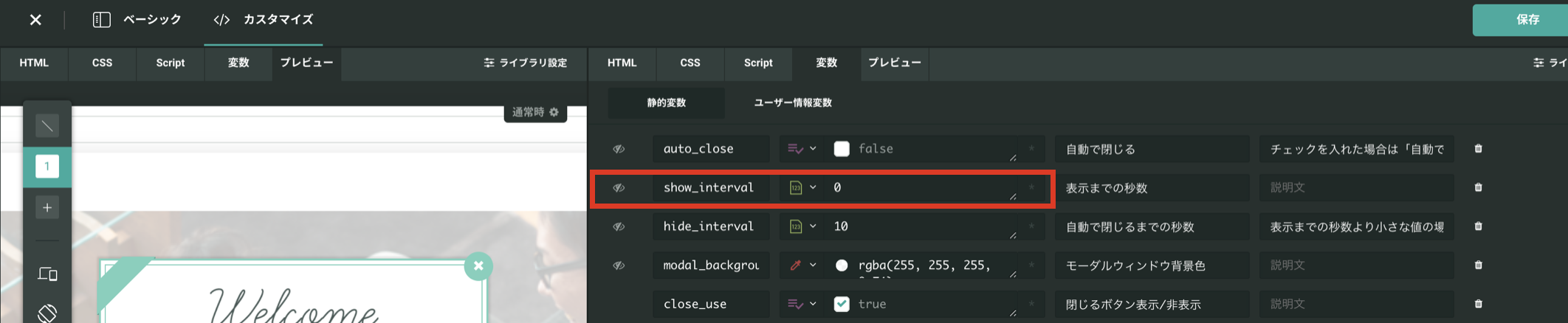Click required star for hide_interval
1568x323 pixels.
[x=1032, y=226]
